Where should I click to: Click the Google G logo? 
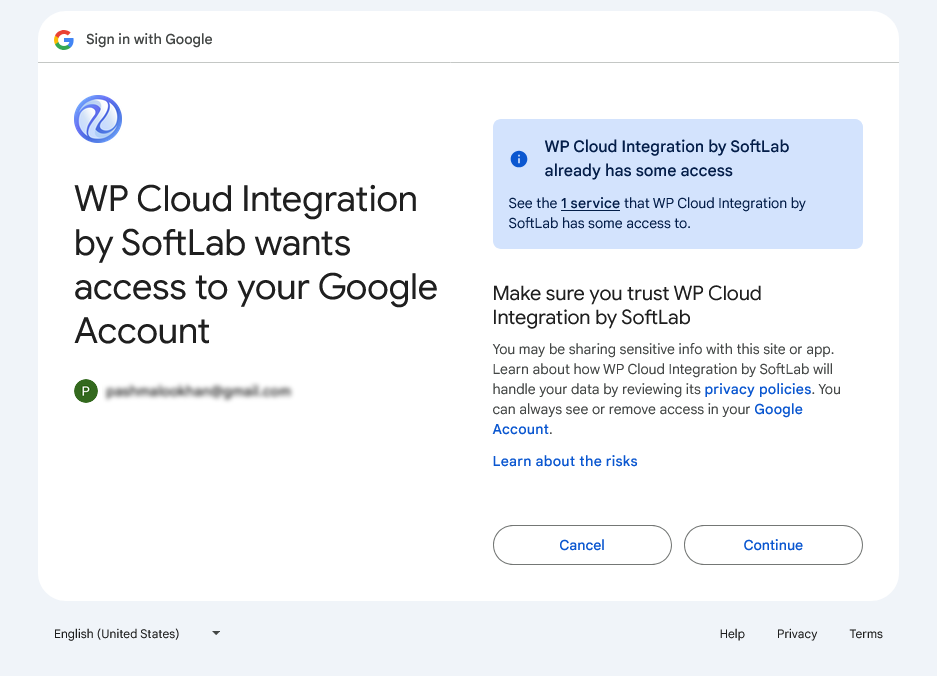[x=64, y=39]
